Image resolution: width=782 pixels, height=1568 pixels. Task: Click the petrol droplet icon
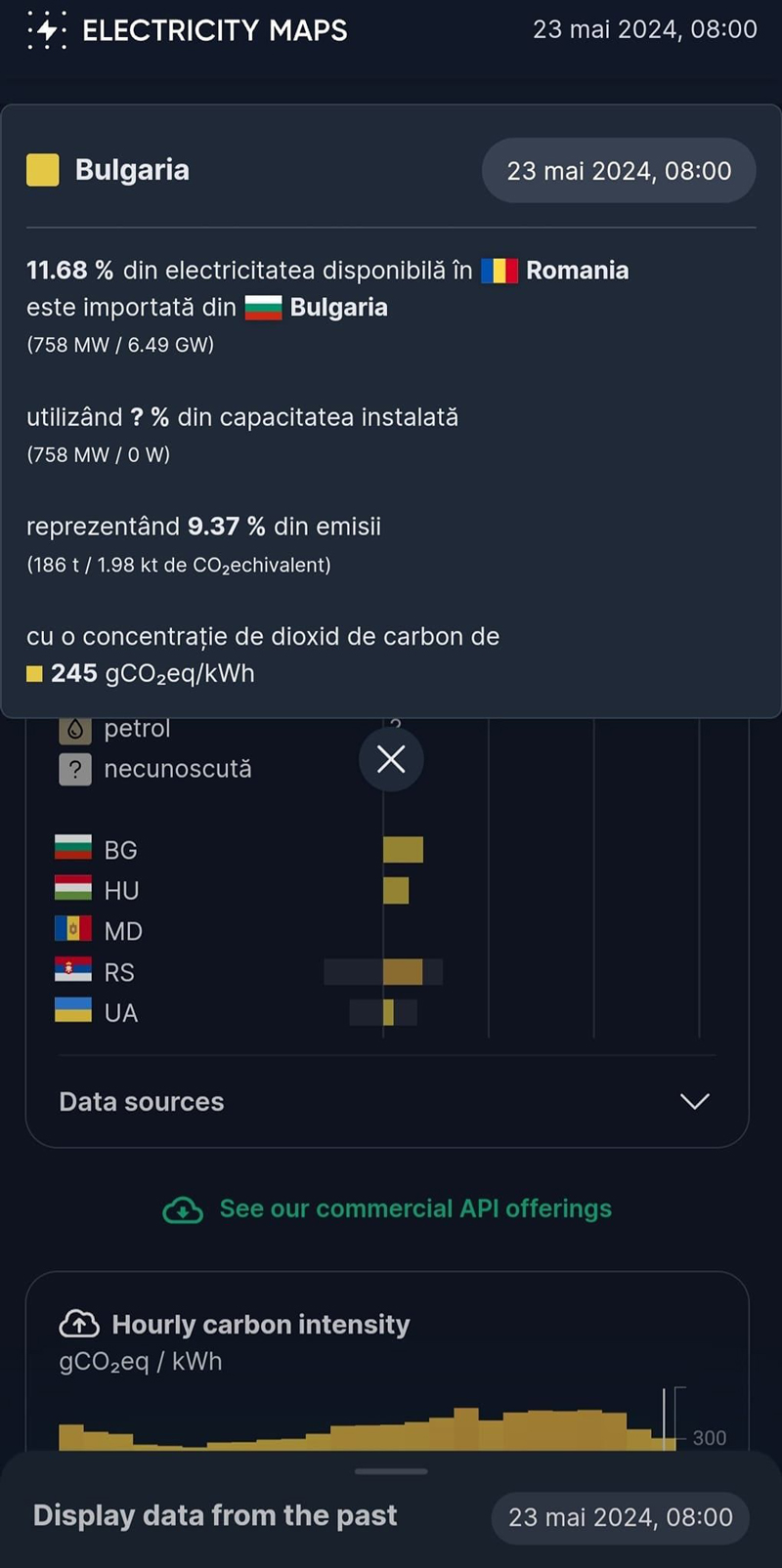pyautogui.click(x=75, y=730)
